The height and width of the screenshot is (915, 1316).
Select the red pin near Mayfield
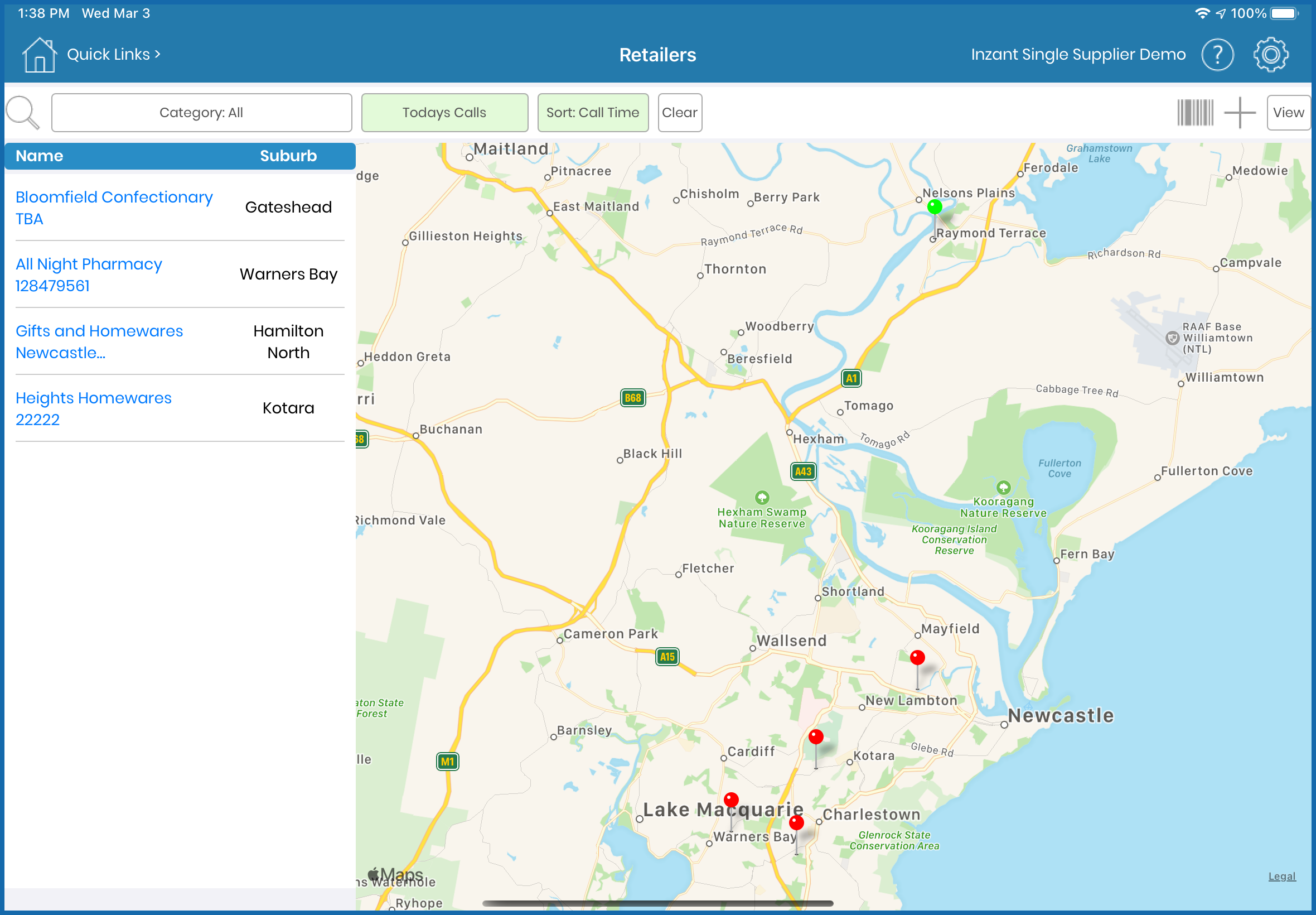coord(917,658)
